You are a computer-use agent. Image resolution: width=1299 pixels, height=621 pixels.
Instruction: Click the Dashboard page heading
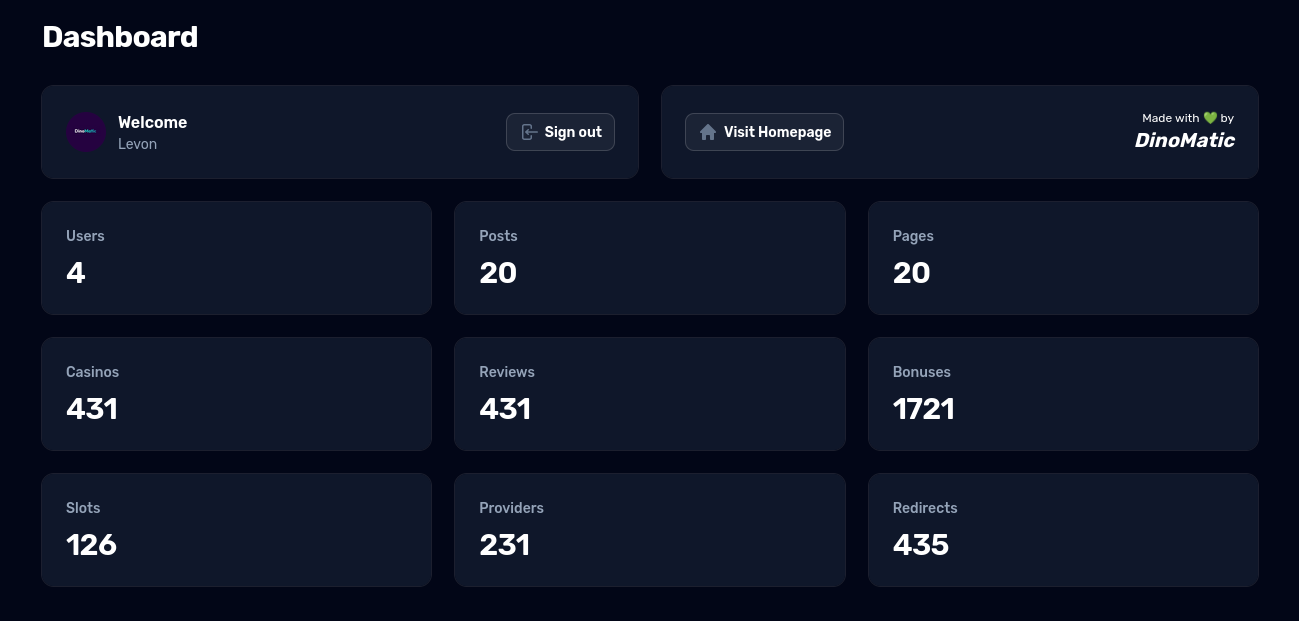pos(120,37)
